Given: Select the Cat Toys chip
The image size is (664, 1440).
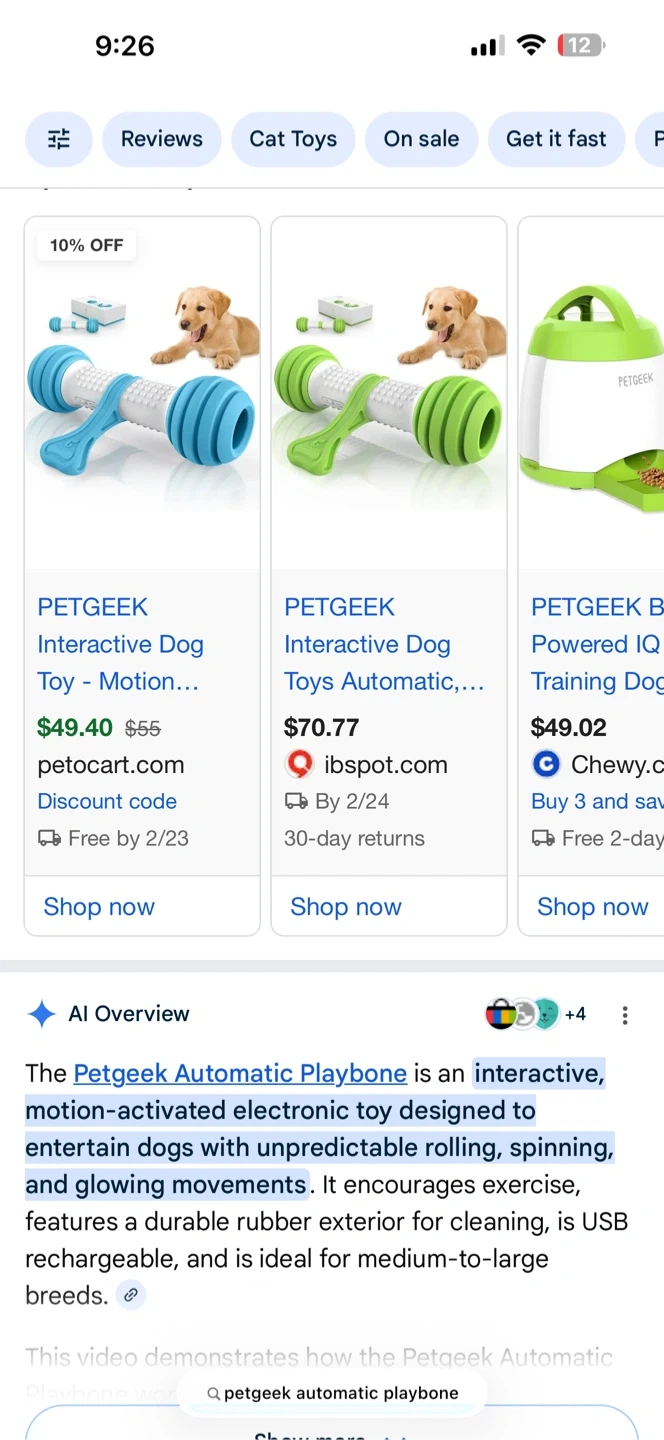Looking at the screenshot, I should (x=293, y=139).
